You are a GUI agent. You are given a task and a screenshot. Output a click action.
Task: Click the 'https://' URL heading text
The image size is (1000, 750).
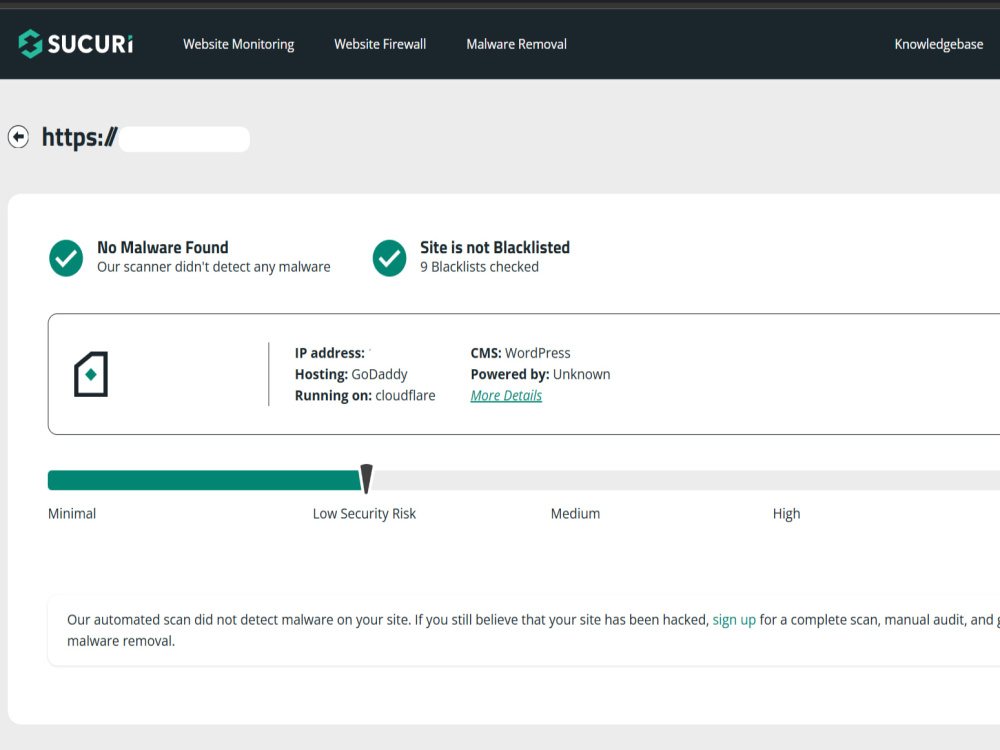[x=80, y=137]
